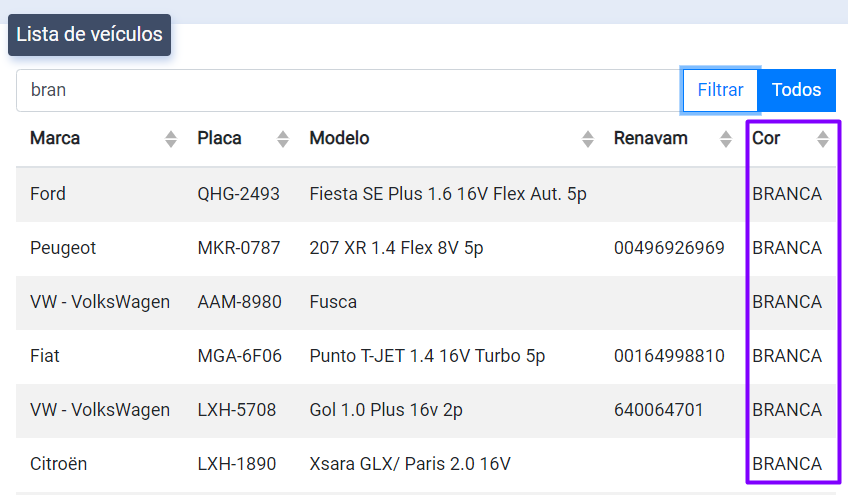Choose the Citroën Xsara GLX row

tap(410, 464)
